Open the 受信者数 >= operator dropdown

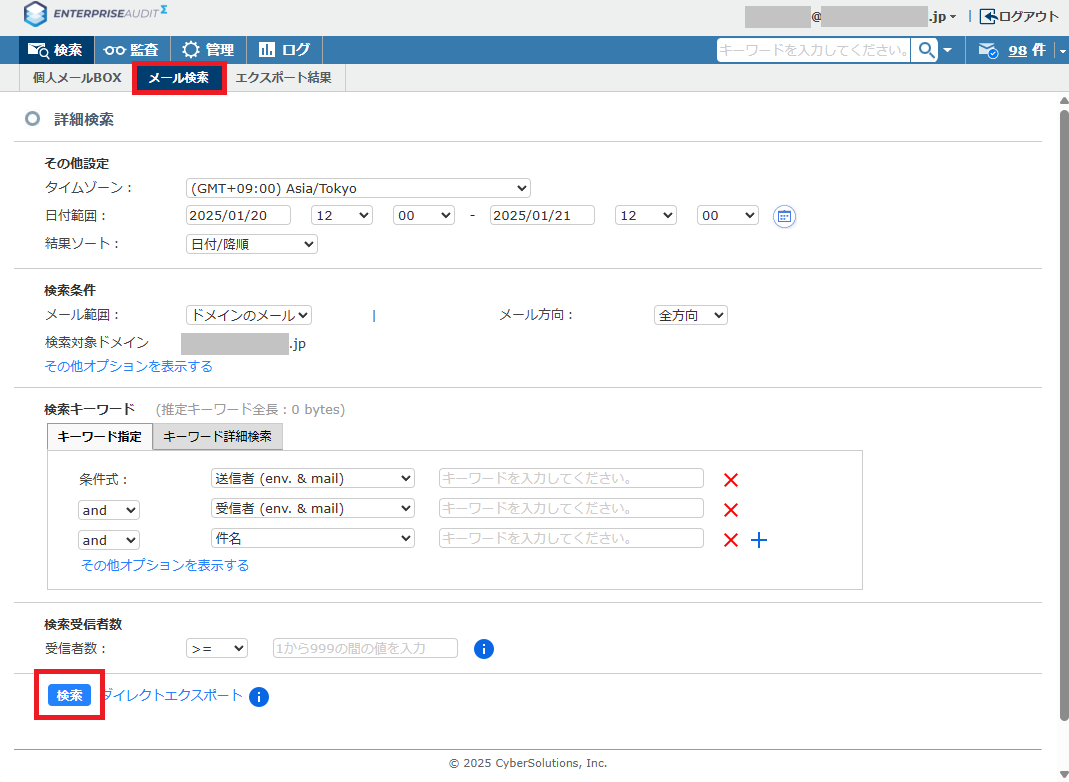(216, 648)
